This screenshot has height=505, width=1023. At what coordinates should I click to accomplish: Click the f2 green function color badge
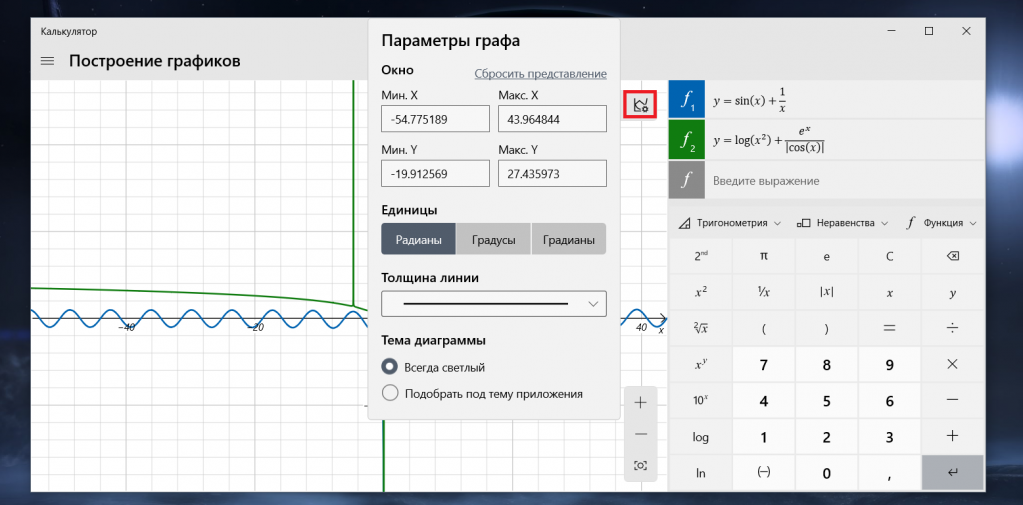[x=686, y=140]
